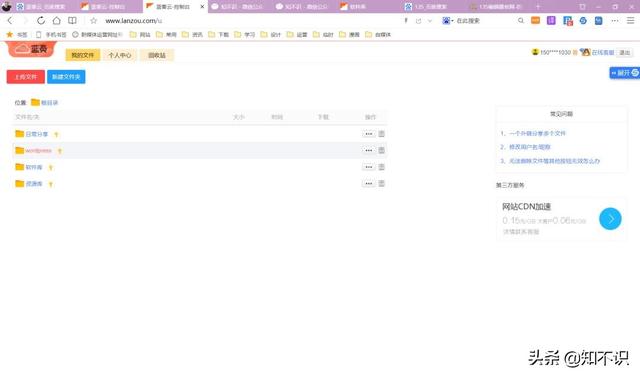Reload page with the browser refresh icon
Screen dimensions: 640x377
pyautogui.click(x=41, y=20)
